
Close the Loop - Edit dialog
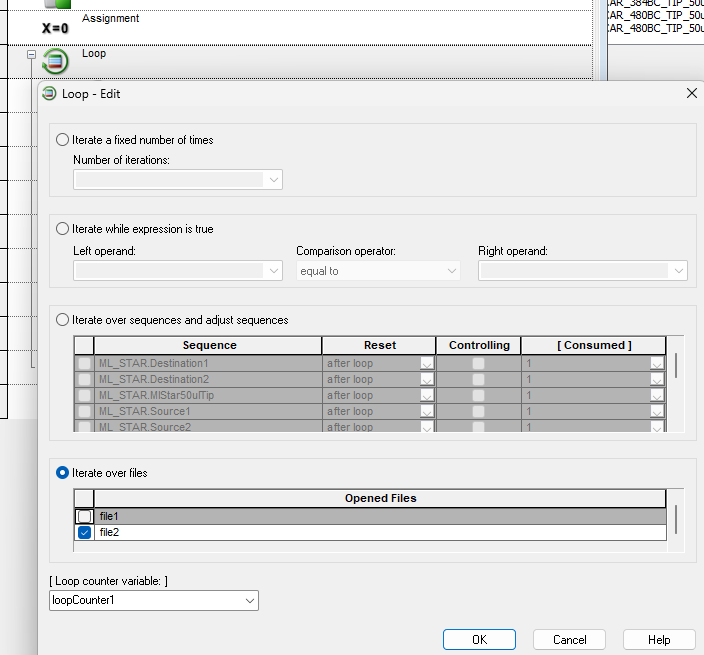(x=691, y=93)
